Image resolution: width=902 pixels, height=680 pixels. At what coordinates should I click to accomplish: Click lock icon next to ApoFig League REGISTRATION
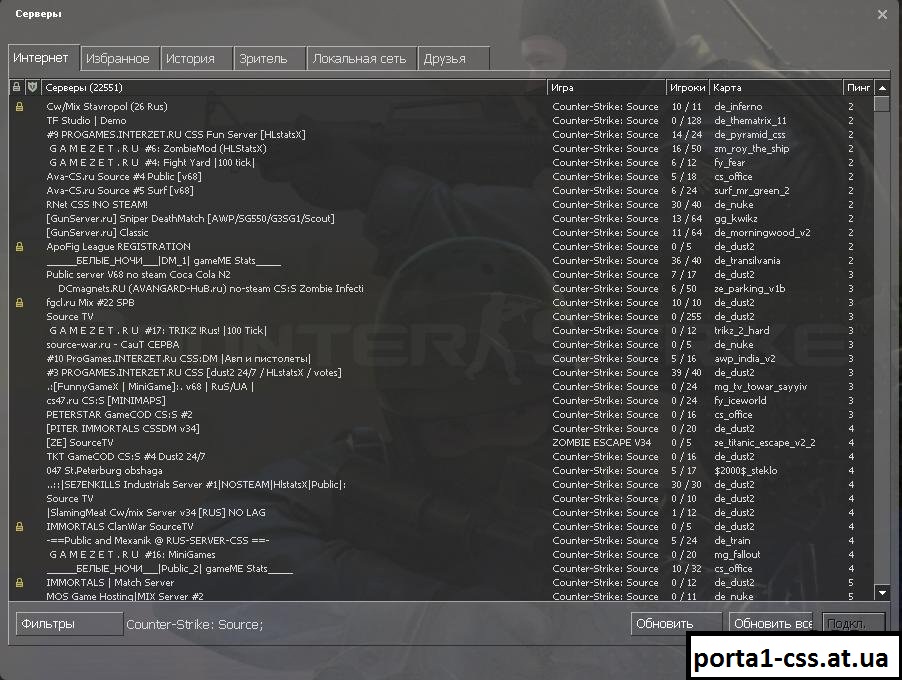point(19,247)
